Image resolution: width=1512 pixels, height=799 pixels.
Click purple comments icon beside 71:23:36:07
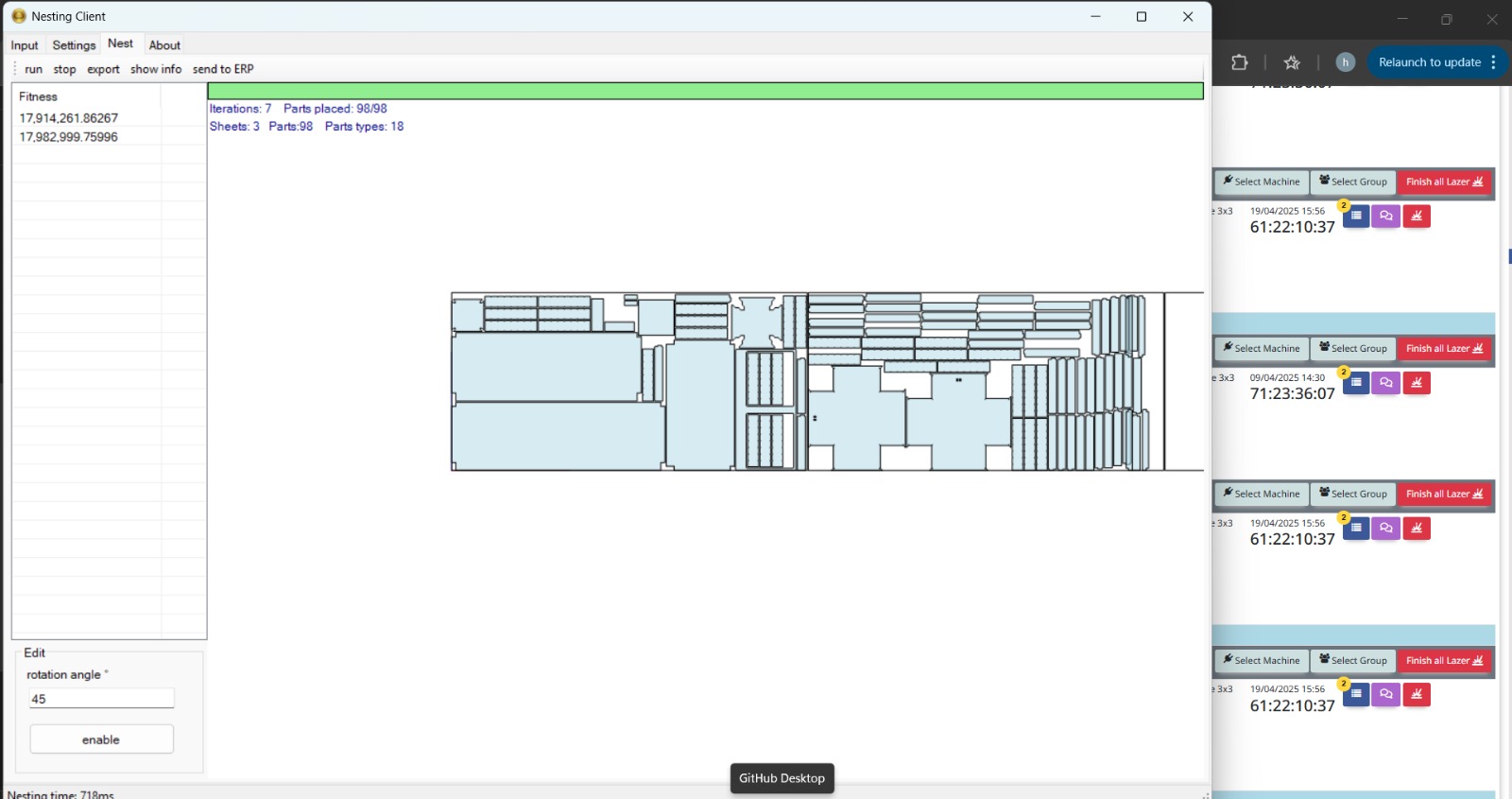pyautogui.click(x=1386, y=382)
